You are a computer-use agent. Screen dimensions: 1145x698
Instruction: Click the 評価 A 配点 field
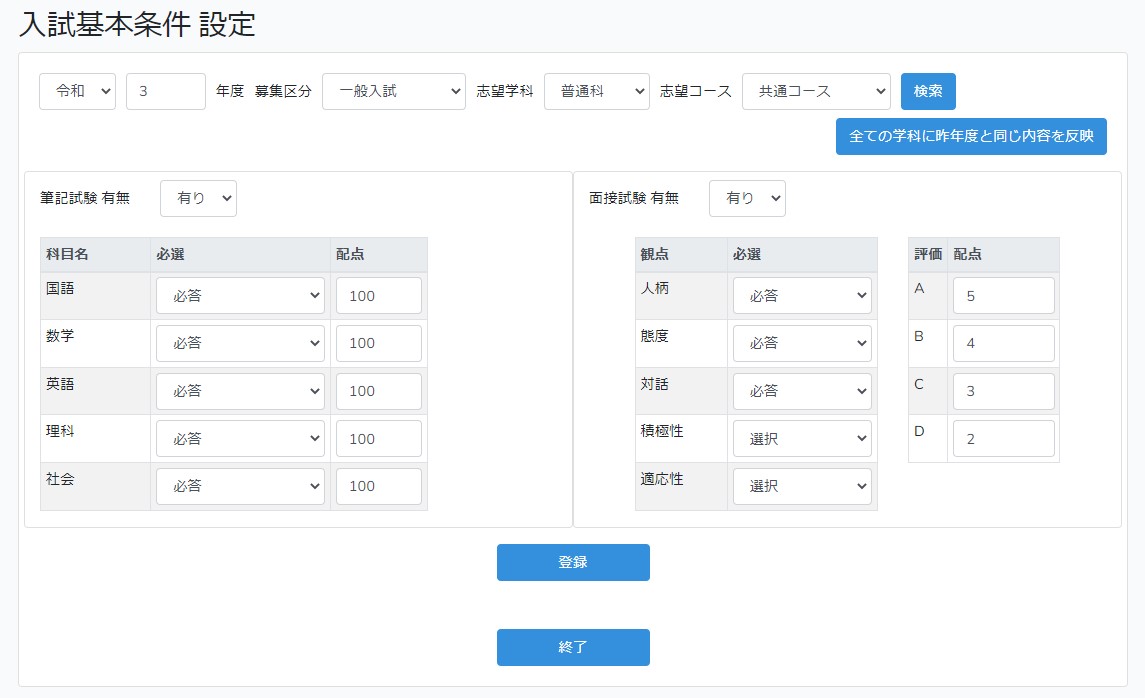pos(1003,296)
